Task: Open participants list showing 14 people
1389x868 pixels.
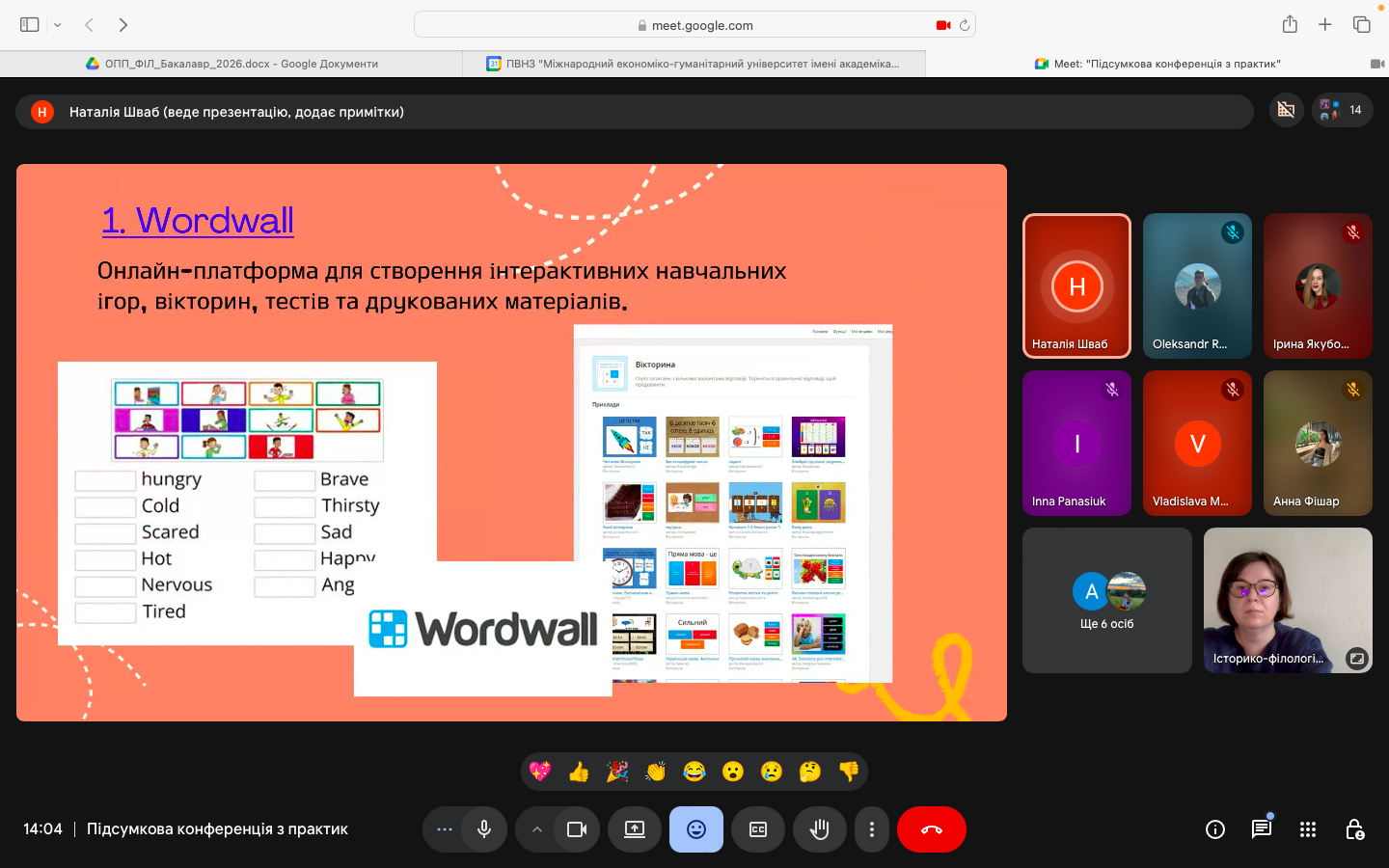Action: tap(1342, 110)
